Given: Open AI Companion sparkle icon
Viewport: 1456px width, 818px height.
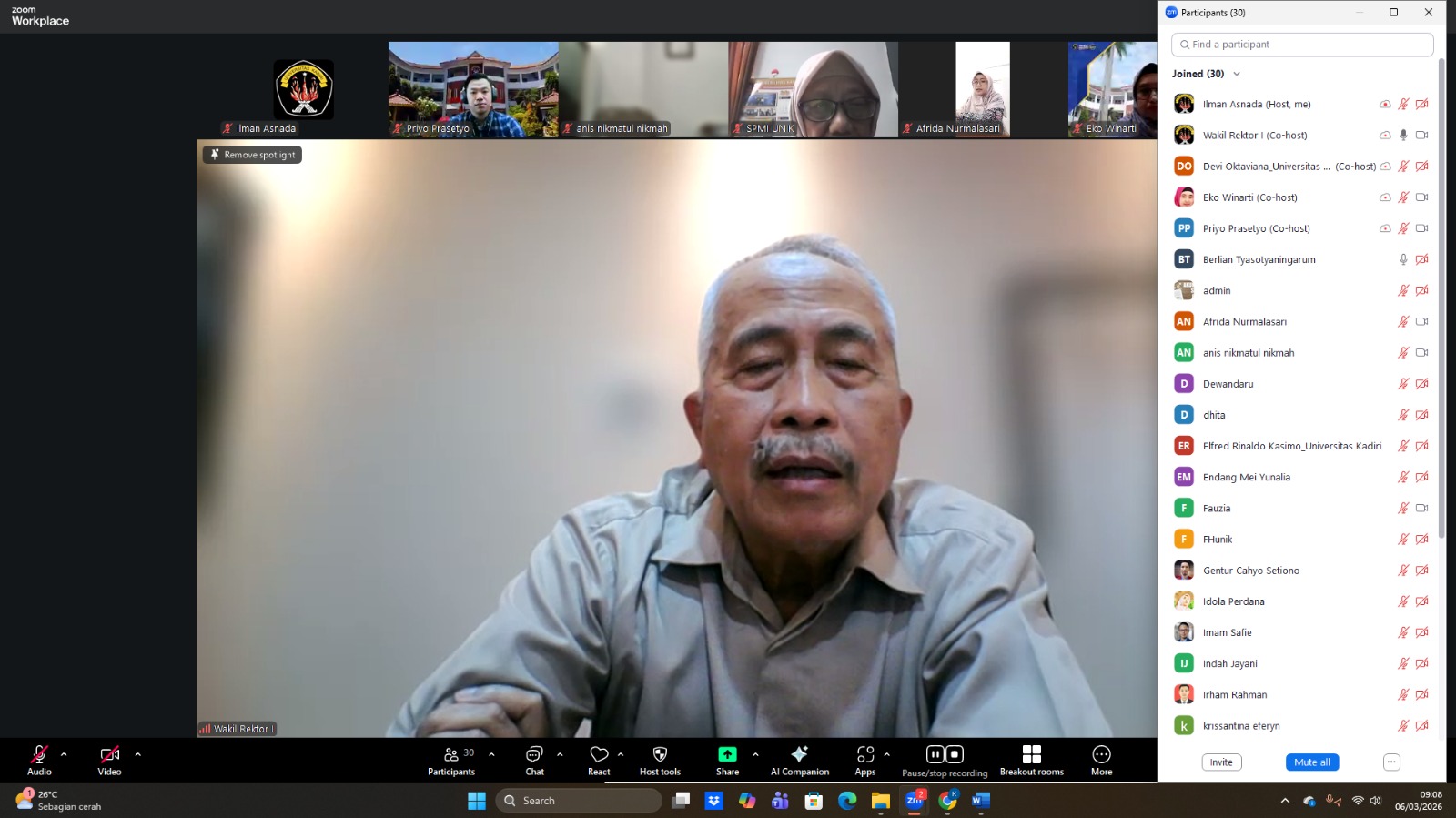Looking at the screenshot, I should (799, 754).
